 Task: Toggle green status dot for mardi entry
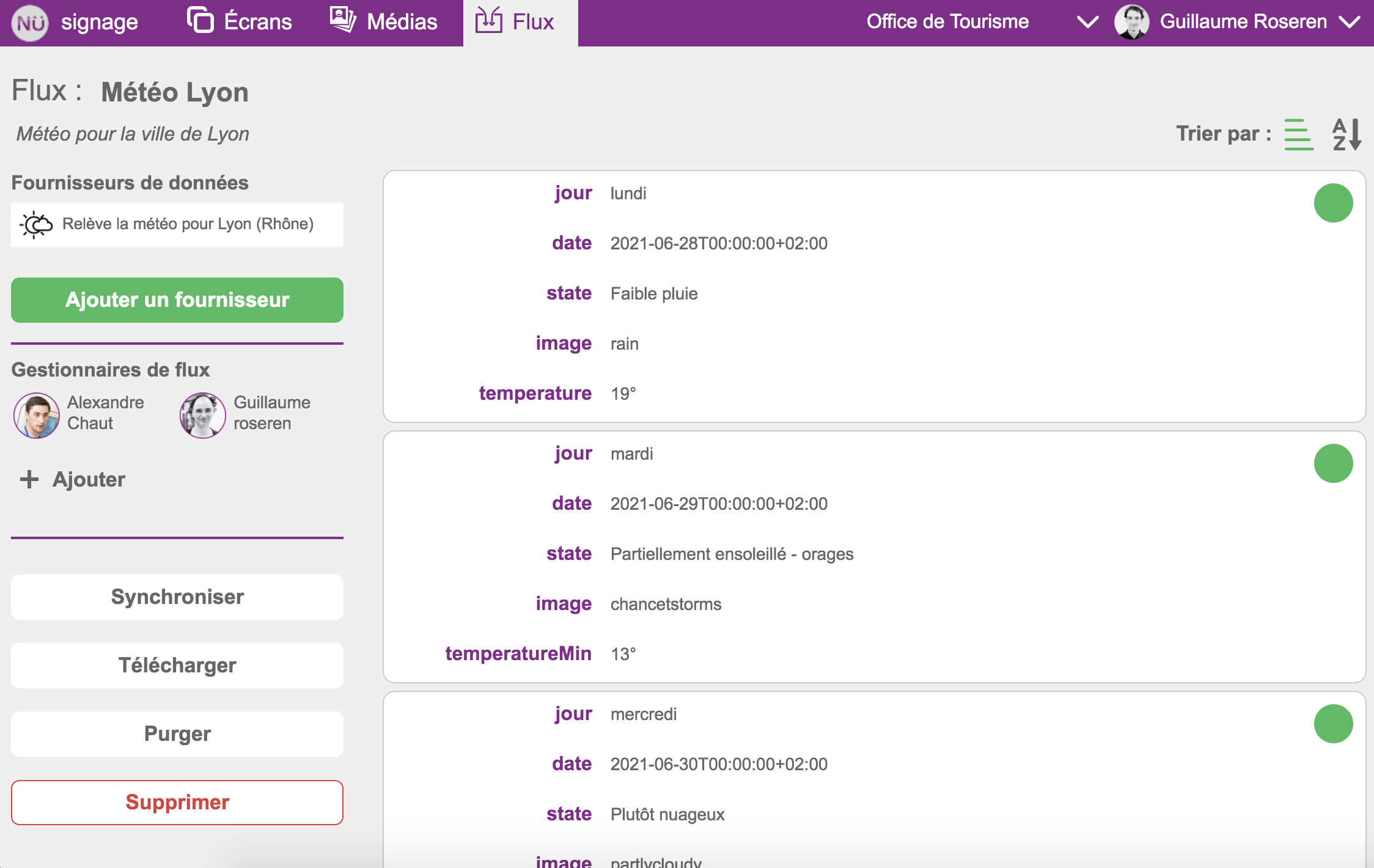tap(1333, 463)
